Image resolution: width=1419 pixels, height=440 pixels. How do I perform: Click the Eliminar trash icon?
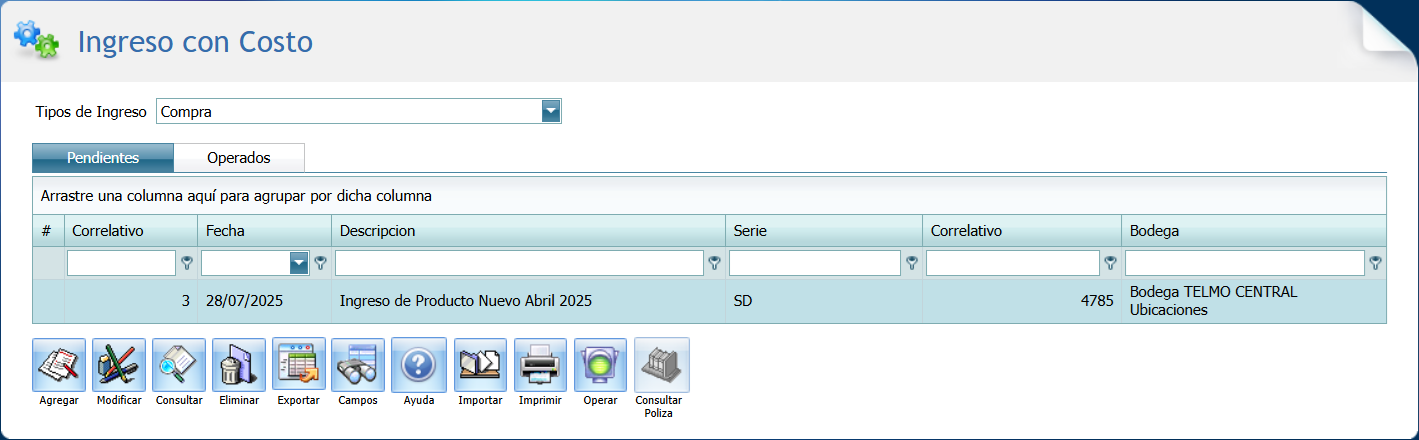[239, 365]
